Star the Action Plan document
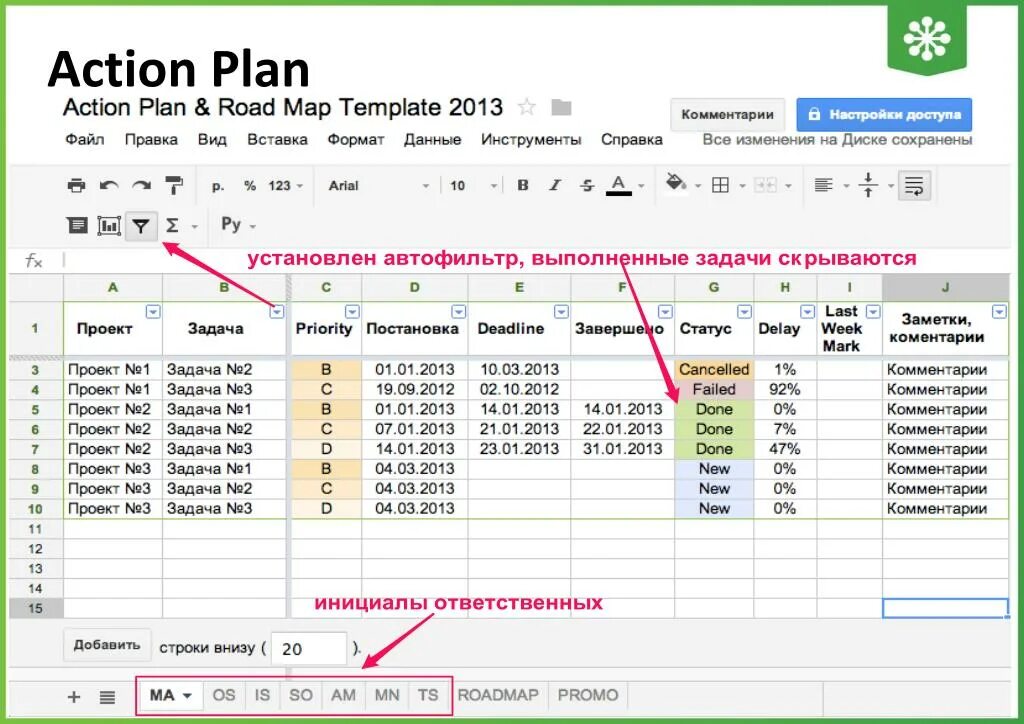Viewport: 1024px width, 724px height. click(526, 107)
